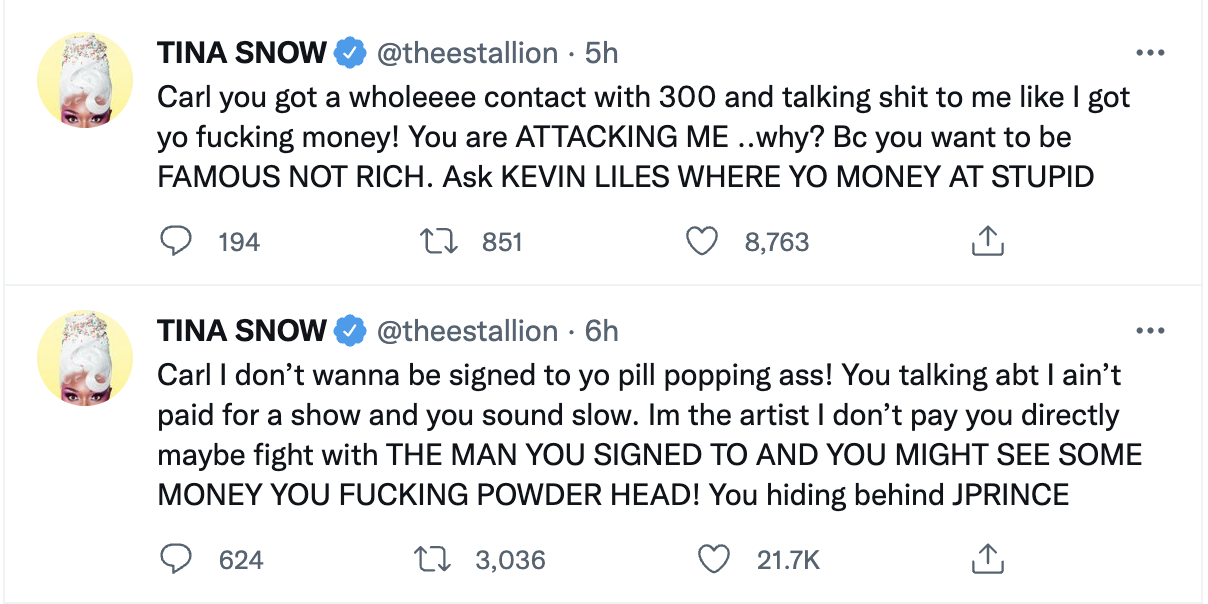
Task: Open more options on the 6h tweet
Action: tap(1151, 330)
